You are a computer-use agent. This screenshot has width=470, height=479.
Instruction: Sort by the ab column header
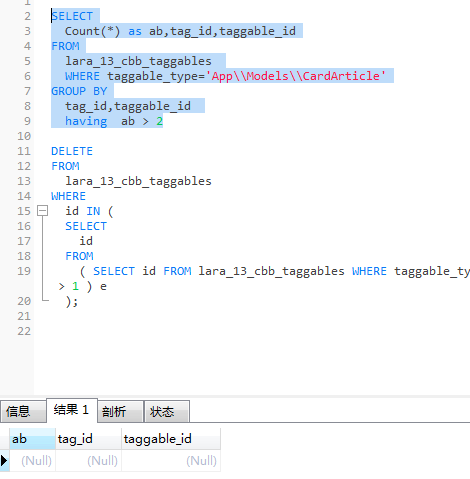[x=32, y=439]
